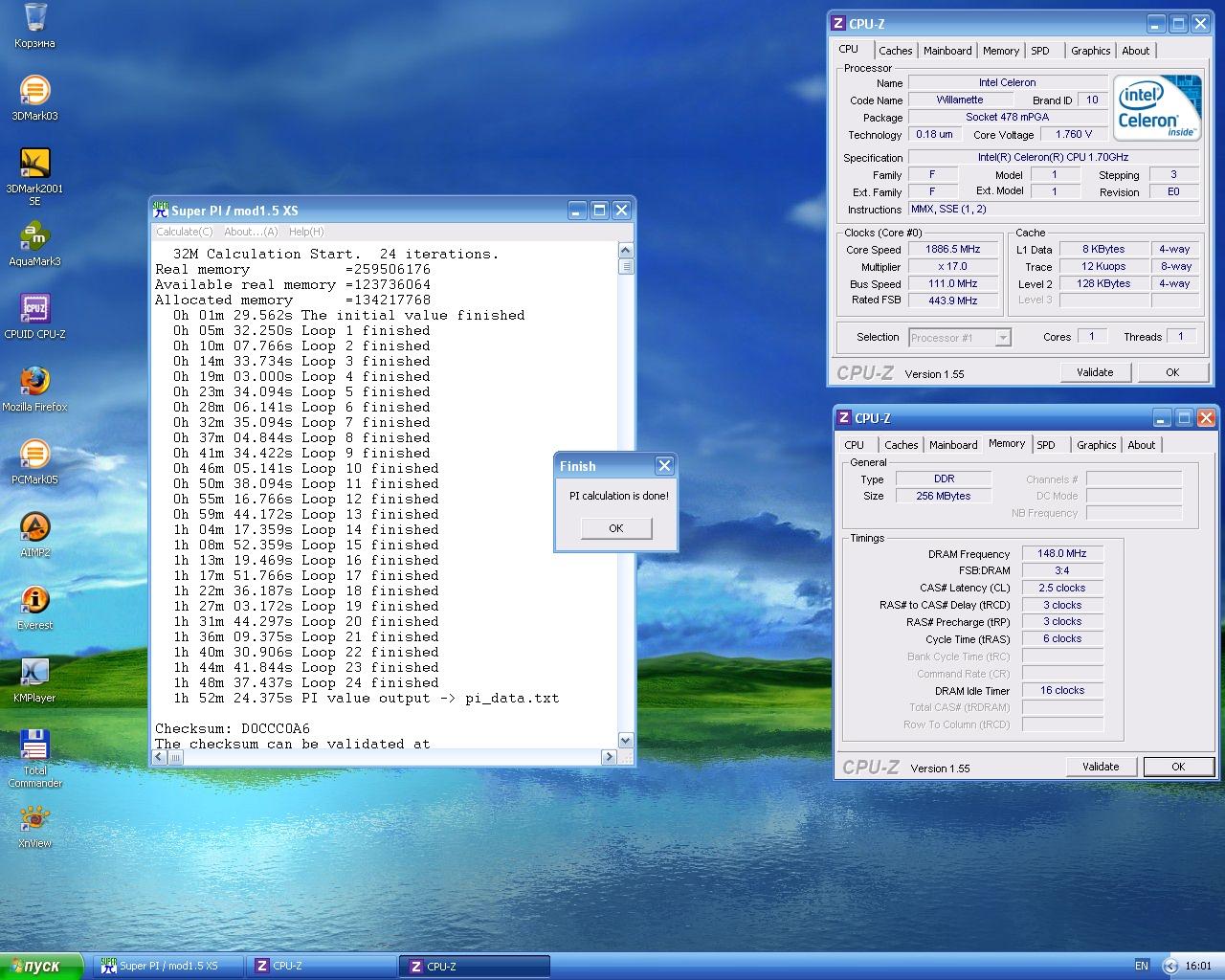Click the Core Voltage 1.760 V value
1225x980 pixels.
click(x=1074, y=134)
